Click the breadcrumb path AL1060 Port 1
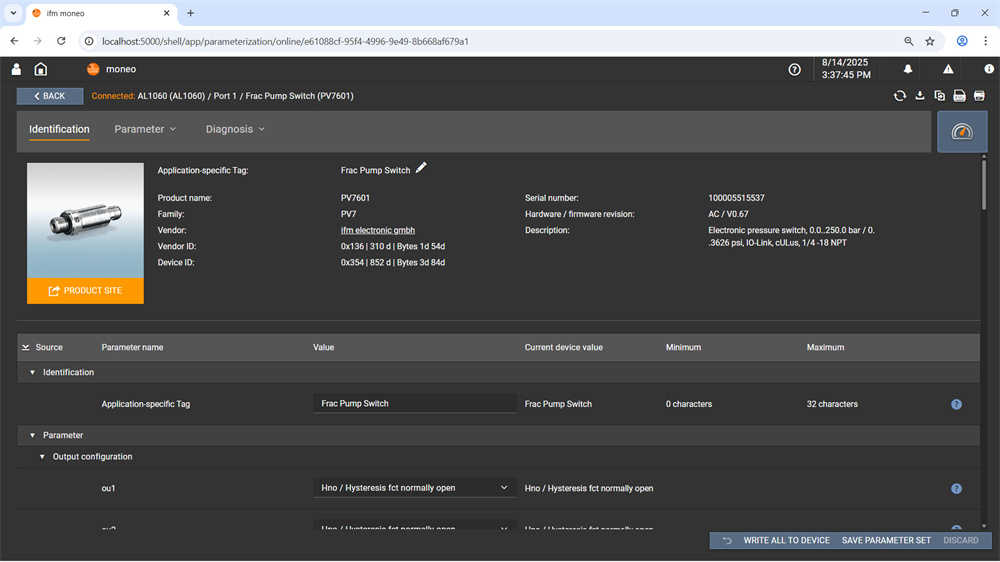This screenshot has height=562, width=1000. click(246, 96)
